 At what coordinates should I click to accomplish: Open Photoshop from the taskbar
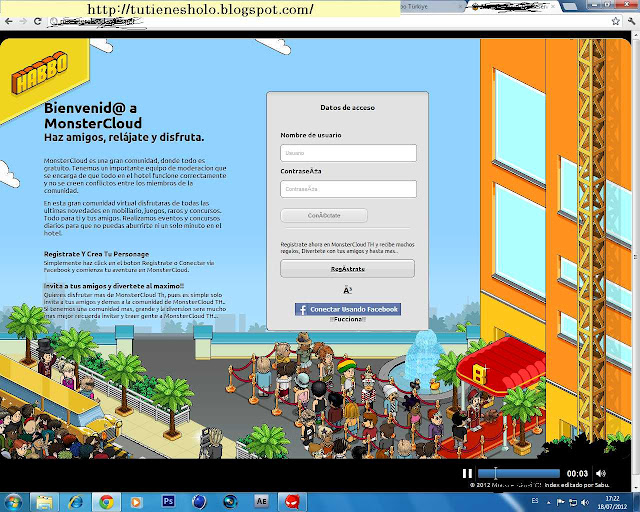pos(168,501)
